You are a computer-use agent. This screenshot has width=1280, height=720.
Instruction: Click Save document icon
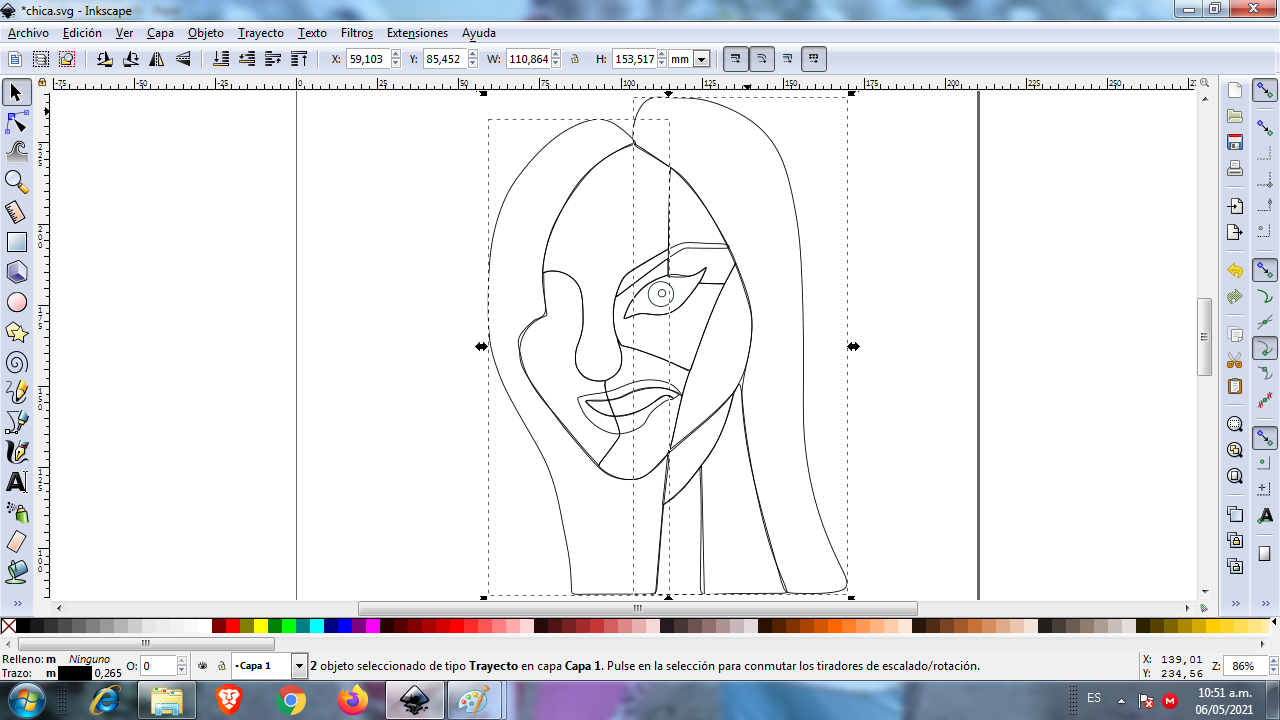click(x=1235, y=142)
